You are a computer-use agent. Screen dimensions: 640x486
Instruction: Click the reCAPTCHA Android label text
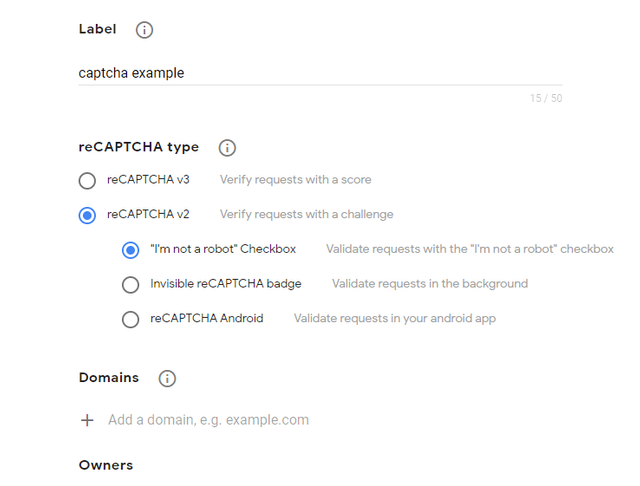coord(207,318)
